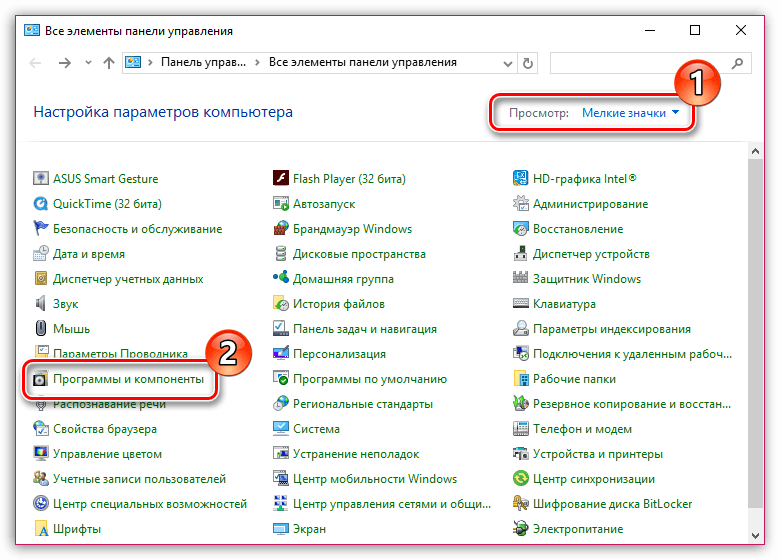Open Администрирование link
780x560 pixels.
(x=590, y=204)
